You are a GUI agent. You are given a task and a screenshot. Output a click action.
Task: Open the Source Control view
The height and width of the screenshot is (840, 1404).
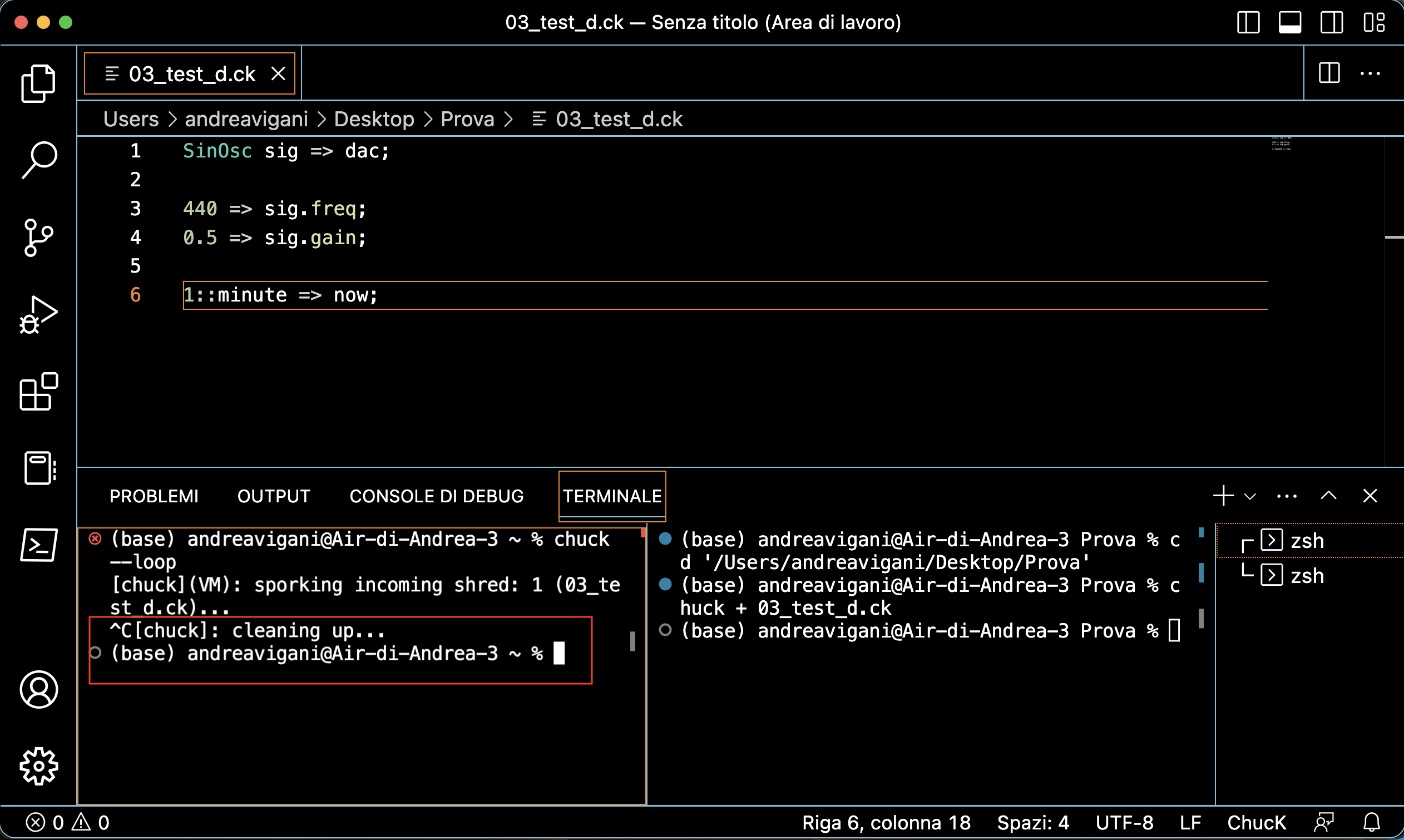coord(38,238)
